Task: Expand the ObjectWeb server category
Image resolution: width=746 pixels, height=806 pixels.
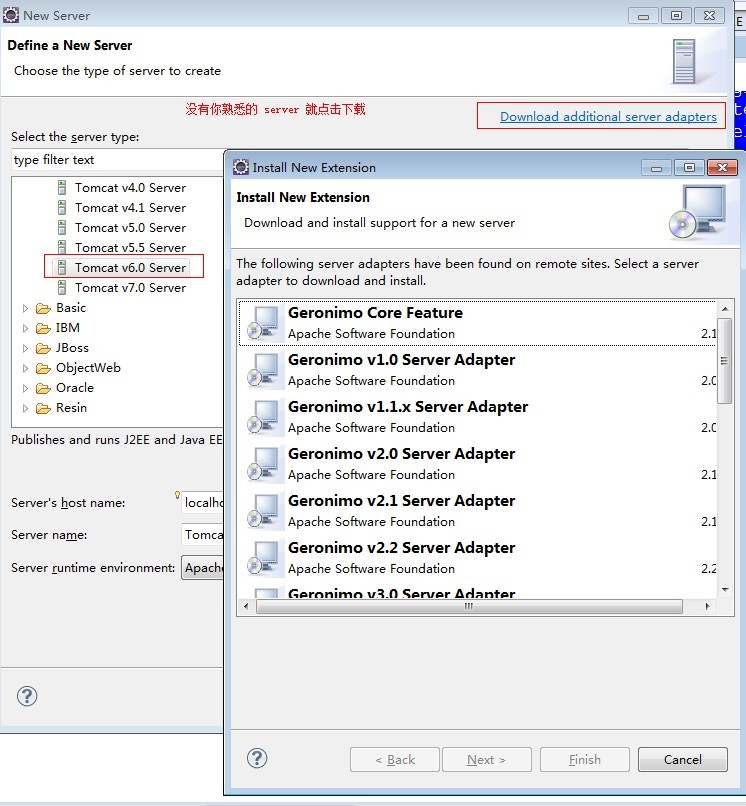Action: 25,369
